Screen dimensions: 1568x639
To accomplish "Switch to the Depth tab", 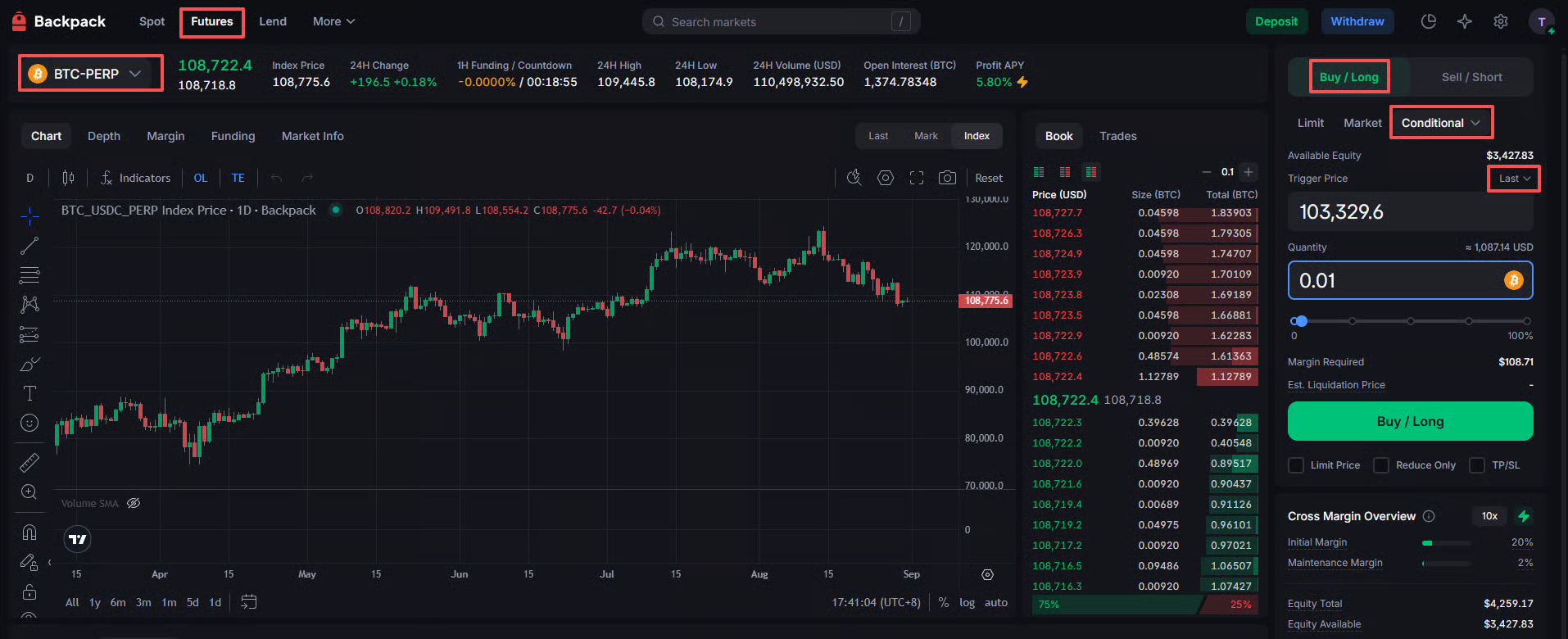I will [104, 136].
